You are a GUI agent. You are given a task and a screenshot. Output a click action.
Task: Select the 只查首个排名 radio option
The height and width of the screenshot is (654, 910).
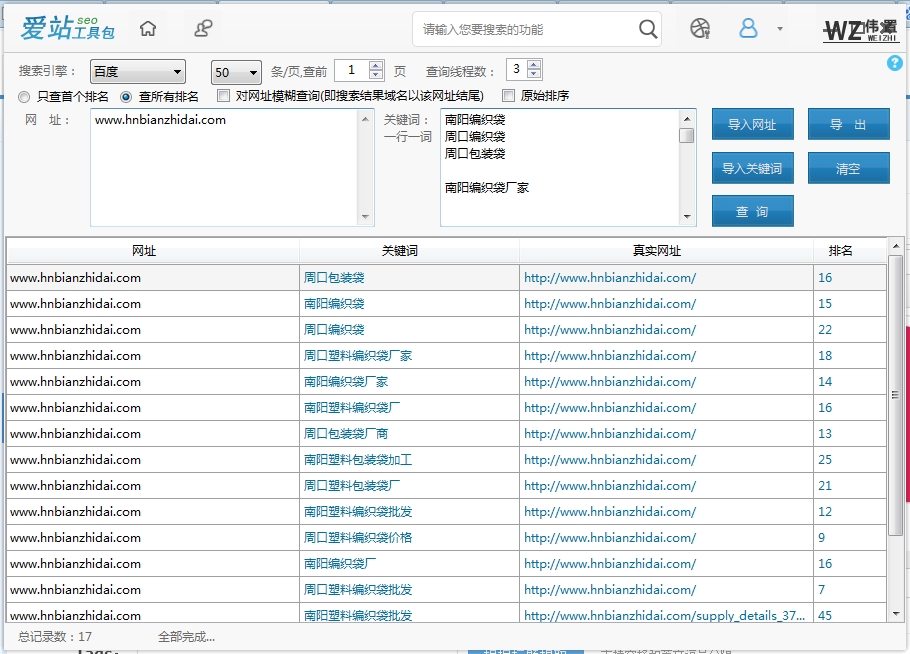click(x=25, y=97)
